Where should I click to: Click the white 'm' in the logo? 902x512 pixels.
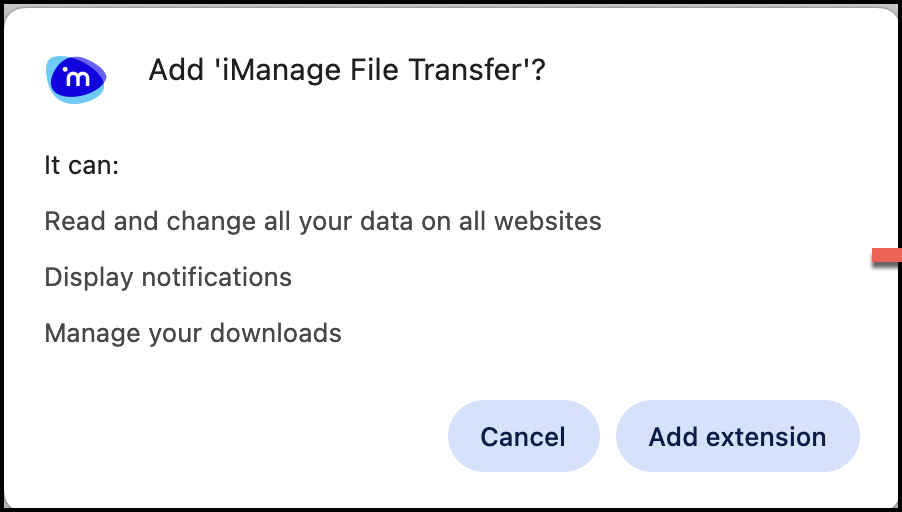pyautogui.click(x=74, y=76)
